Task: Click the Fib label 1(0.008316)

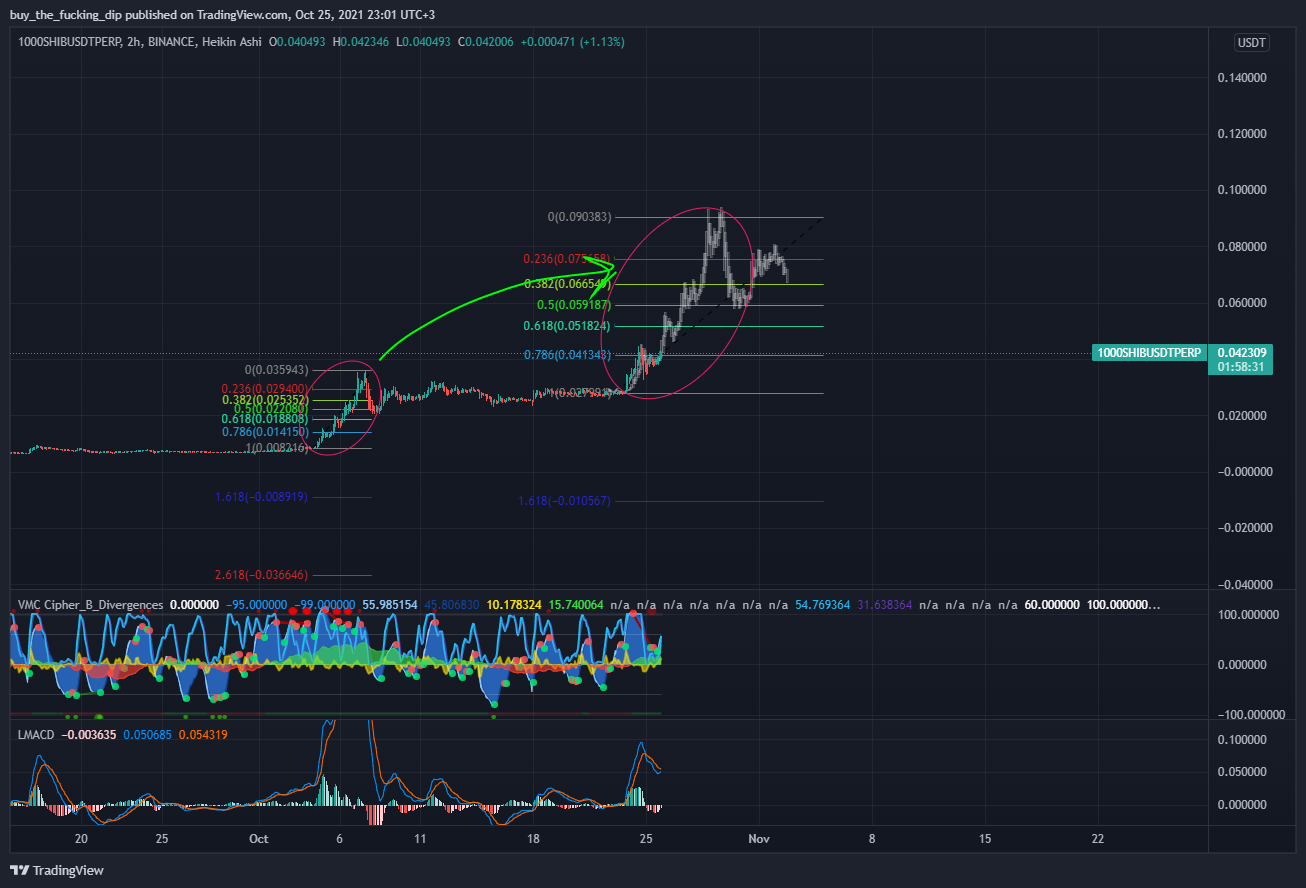Action: pos(278,448)
